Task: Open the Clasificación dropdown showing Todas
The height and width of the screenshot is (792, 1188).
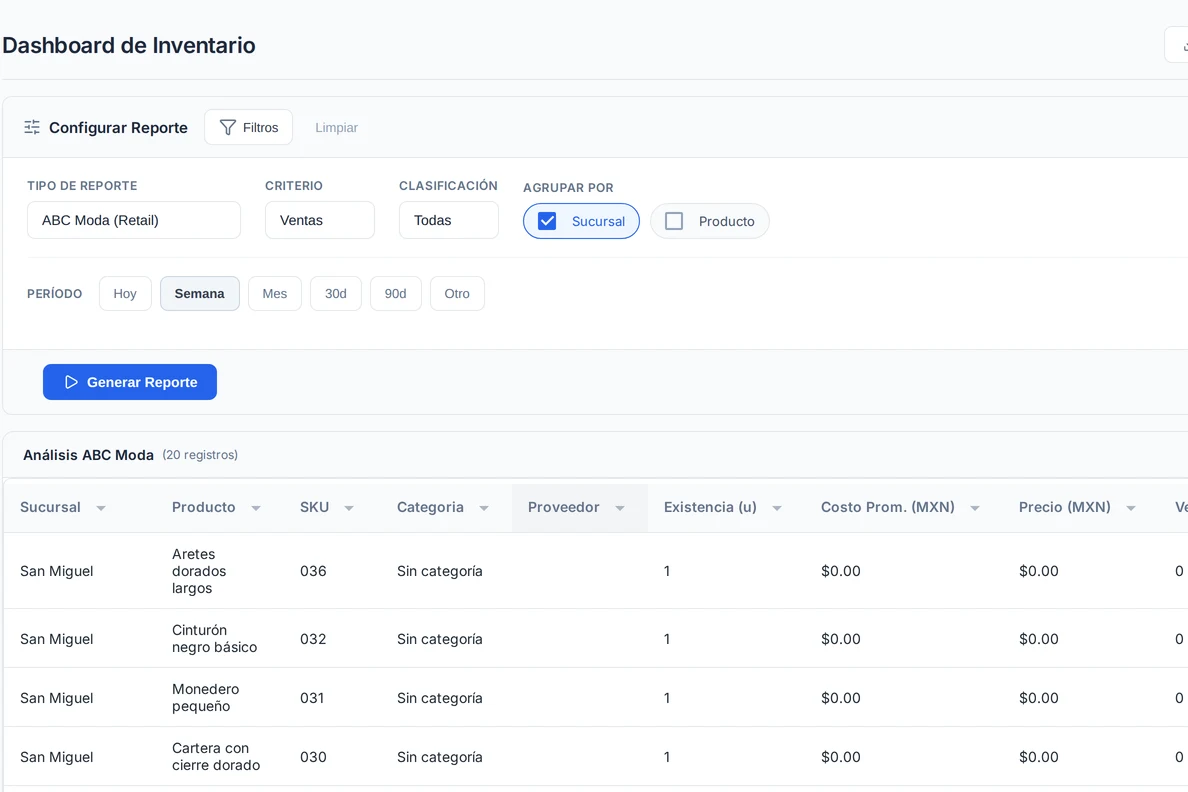Action: [x=449, y=220]
